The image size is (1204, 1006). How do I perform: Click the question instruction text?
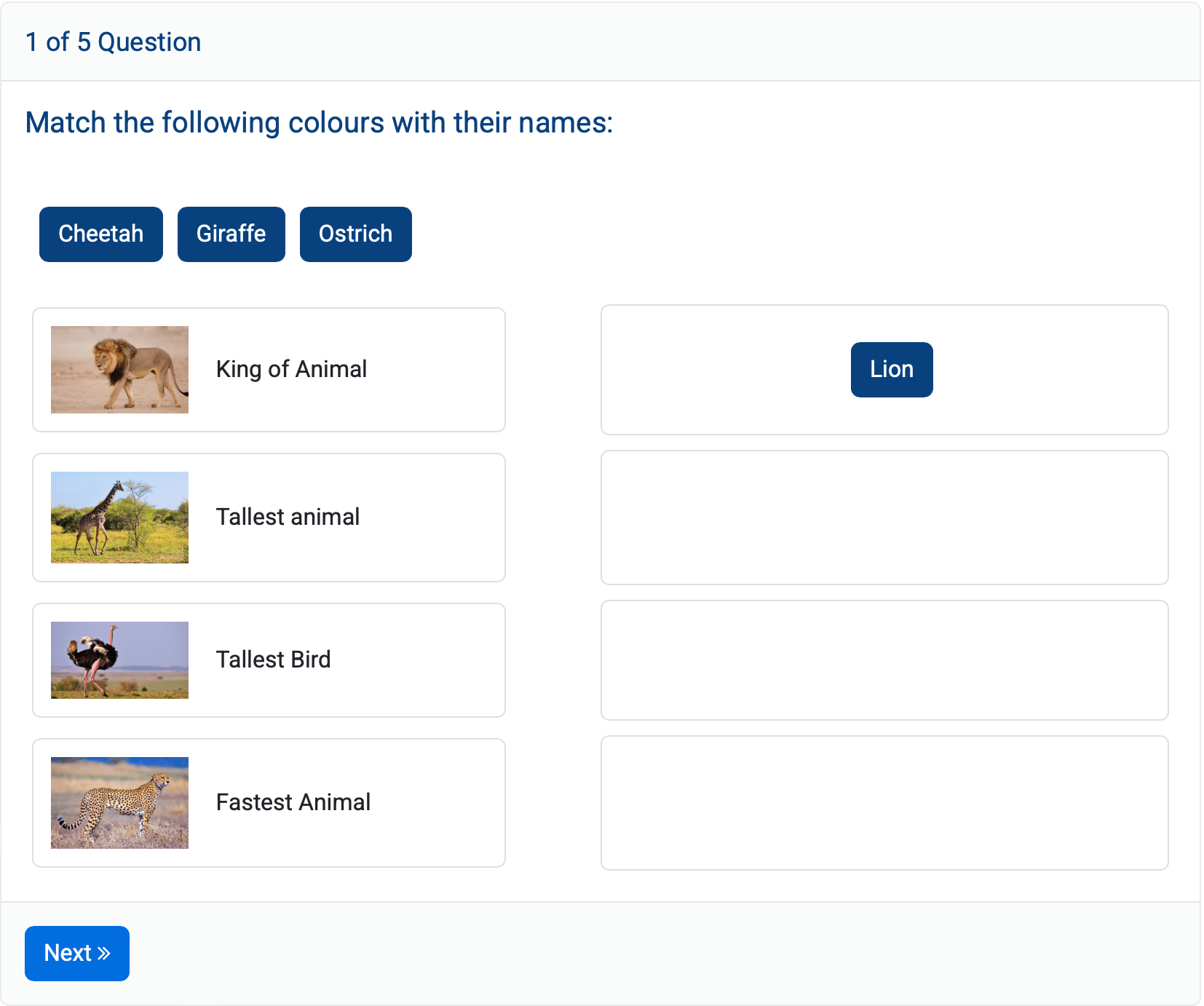(x=319, y=122)
